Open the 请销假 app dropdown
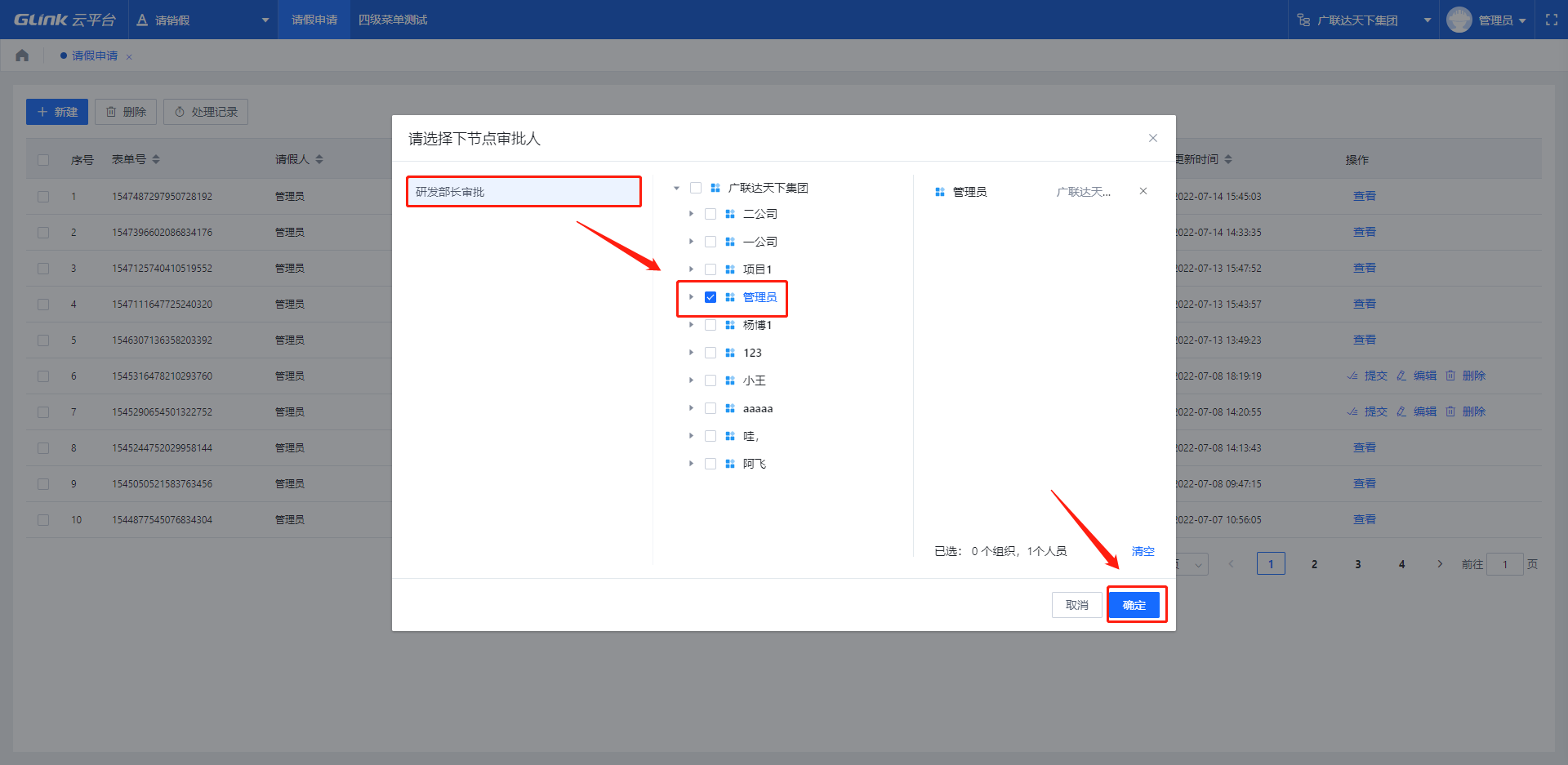This screenshot has width=1568, height=765. [x=265, y=20]
